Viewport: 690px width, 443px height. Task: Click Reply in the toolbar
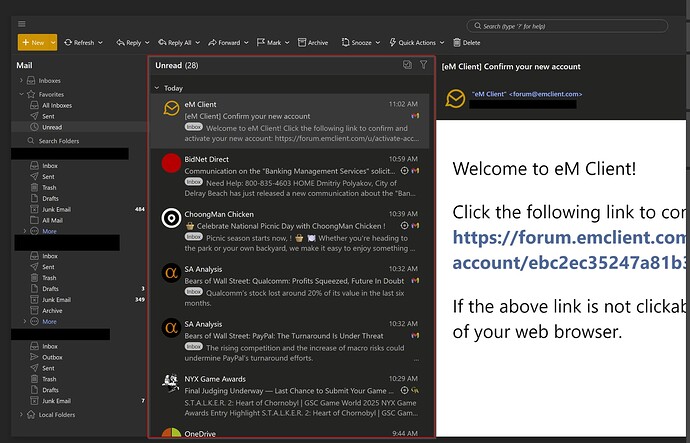click(x=129, y=43)
